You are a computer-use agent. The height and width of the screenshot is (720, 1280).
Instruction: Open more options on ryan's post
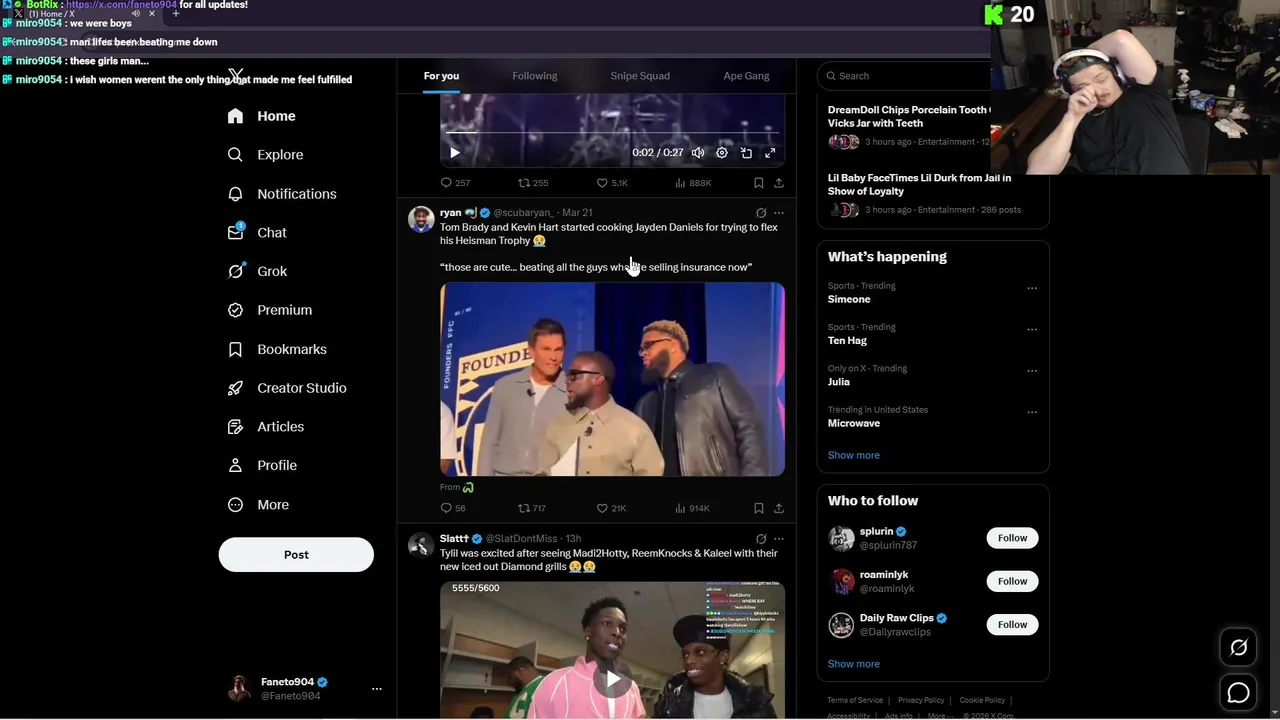click(779, 213)
